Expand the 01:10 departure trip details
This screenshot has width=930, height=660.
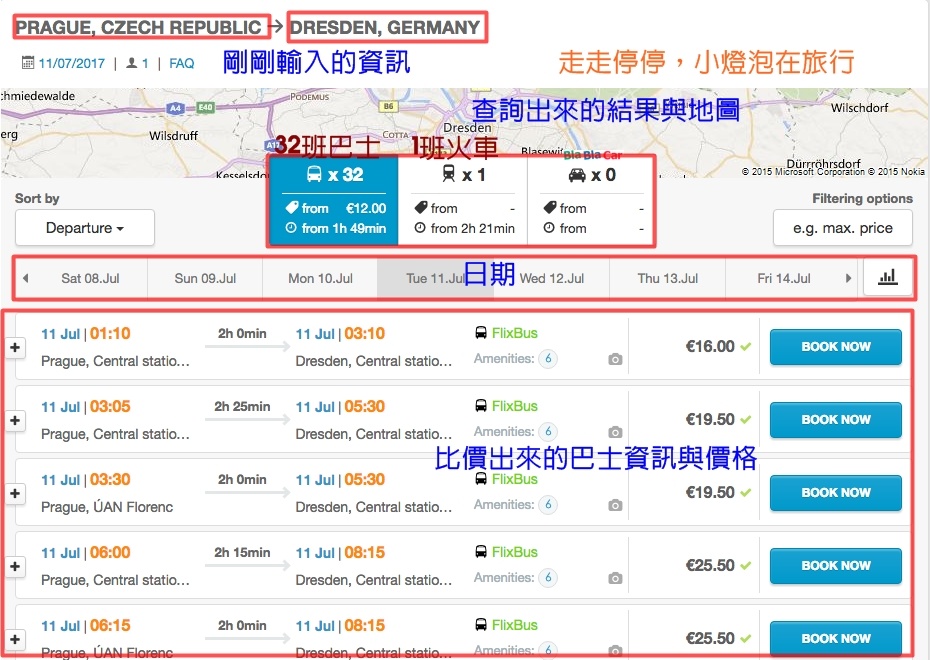point(15,347)
